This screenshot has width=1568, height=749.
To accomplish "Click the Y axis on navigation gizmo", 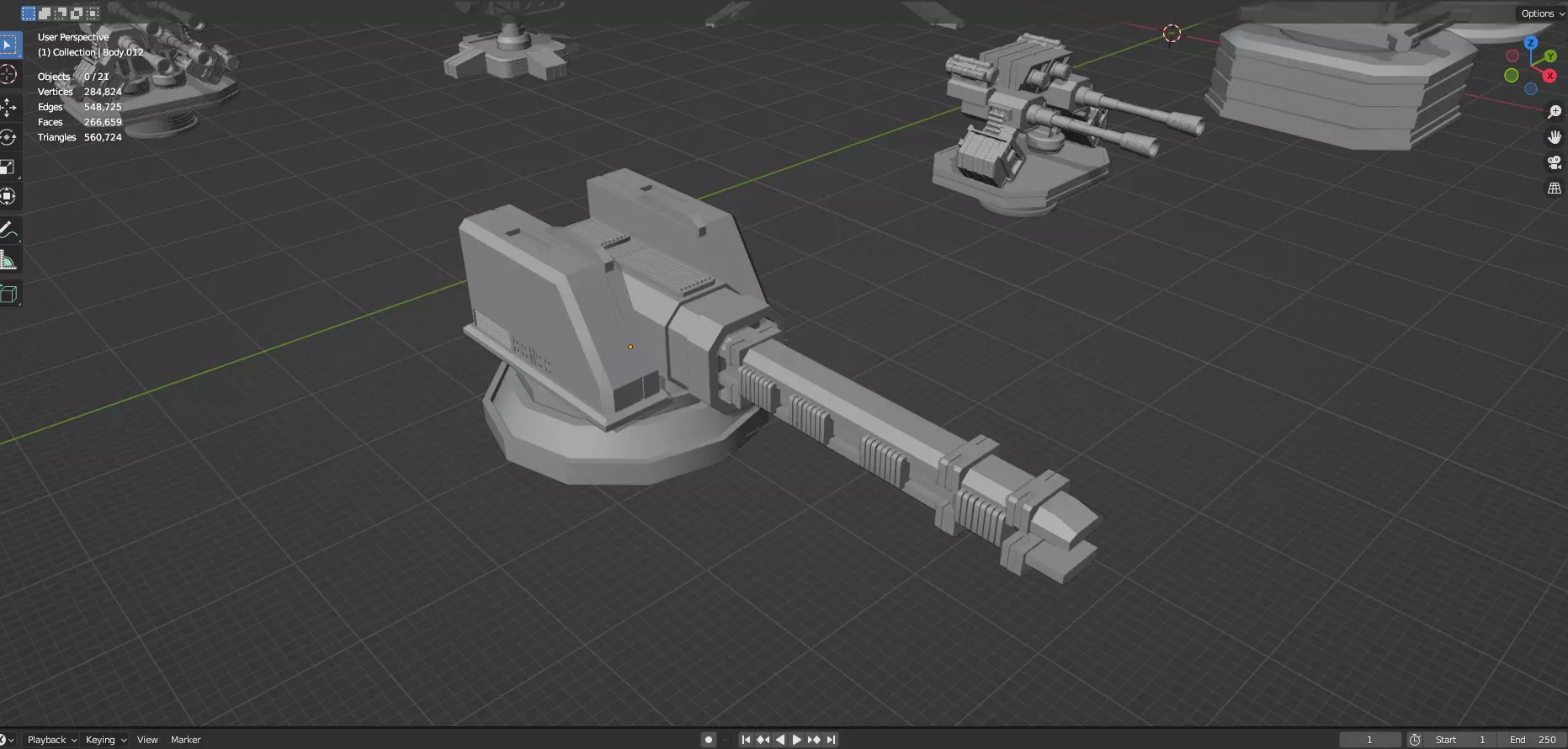I will [x=1549, y=56].
